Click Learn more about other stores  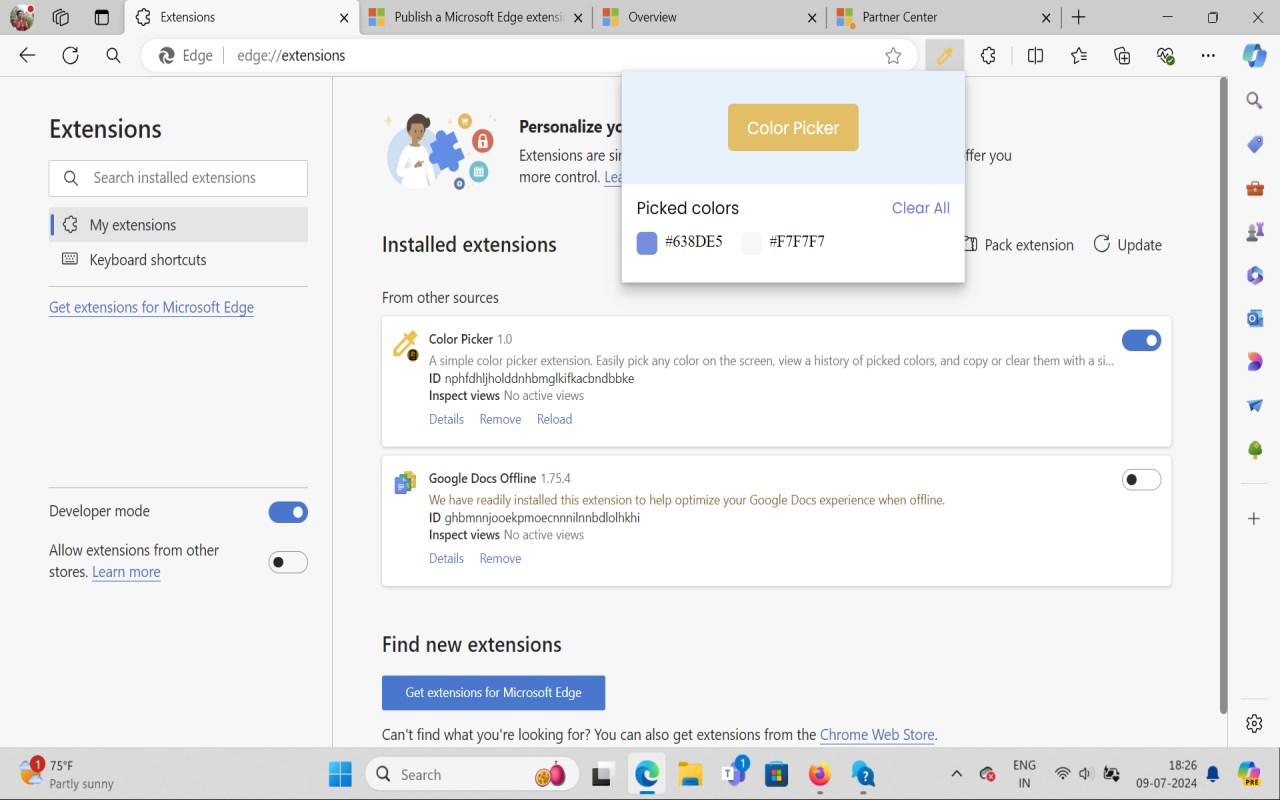(x=126, y=572)
